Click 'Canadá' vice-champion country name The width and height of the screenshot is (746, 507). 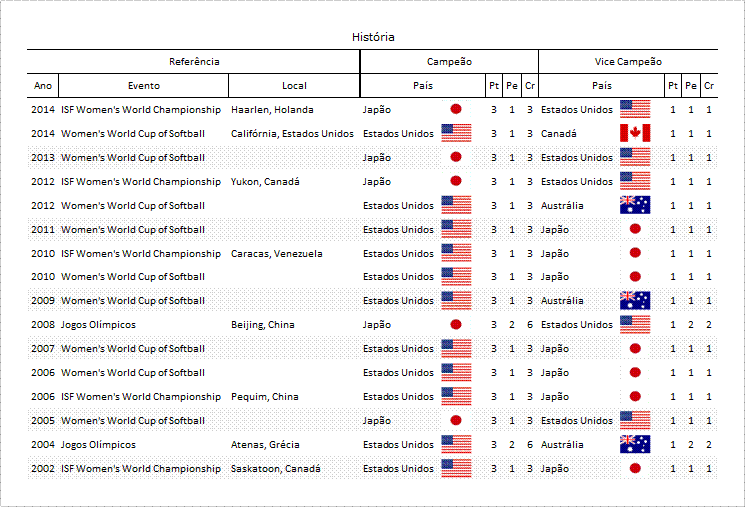559,134
